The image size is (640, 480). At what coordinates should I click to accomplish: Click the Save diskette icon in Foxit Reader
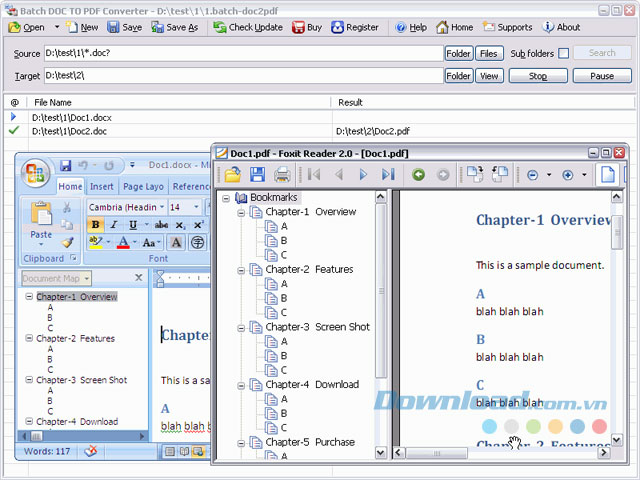coord(258,175)
